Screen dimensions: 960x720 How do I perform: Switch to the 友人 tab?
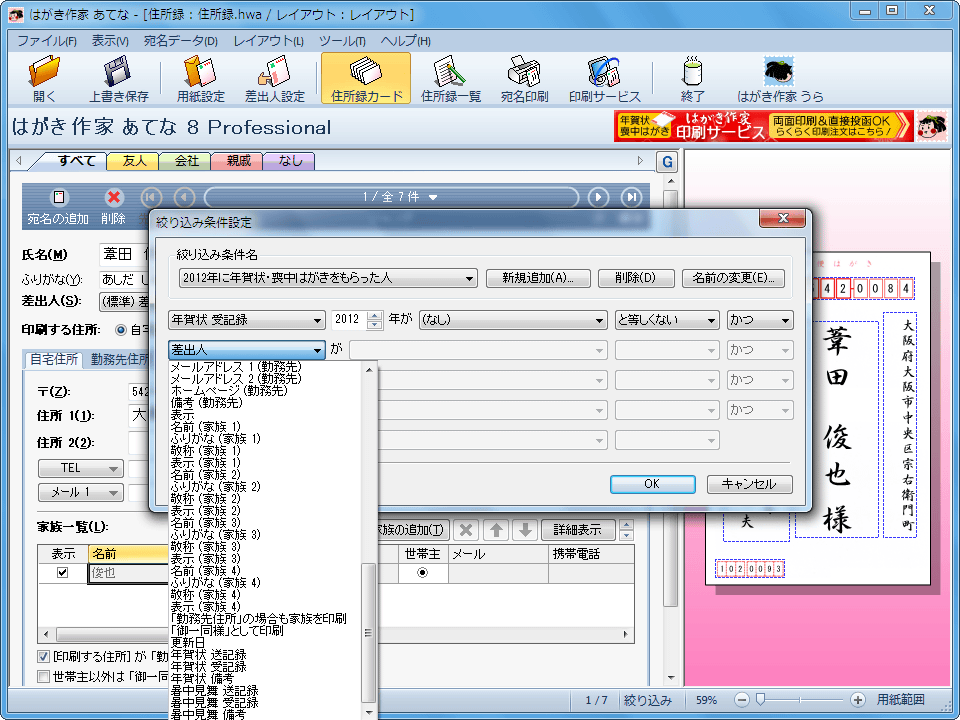point(133,161)
